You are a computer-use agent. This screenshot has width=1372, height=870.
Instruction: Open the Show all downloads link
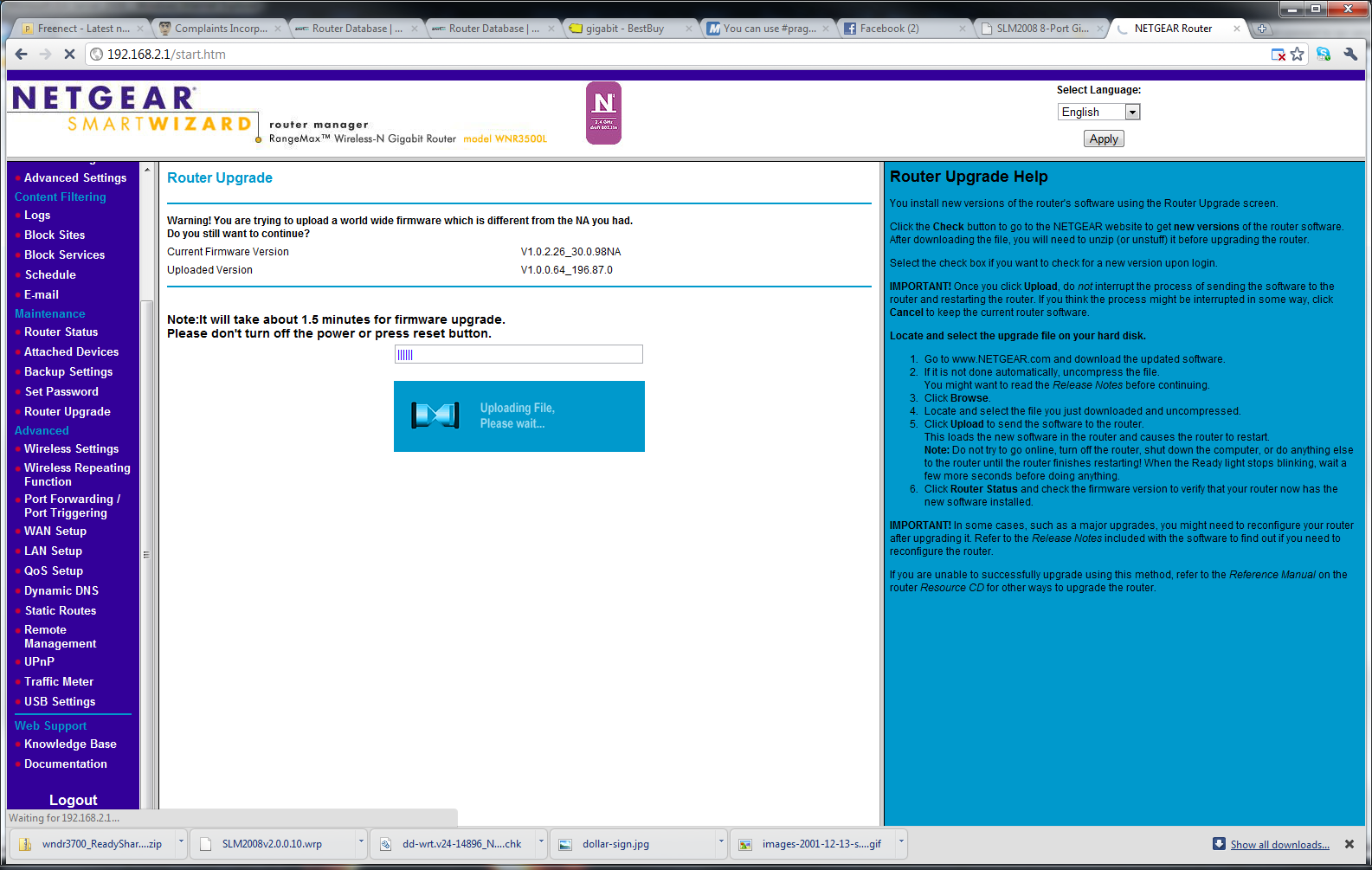point(1279,845)
